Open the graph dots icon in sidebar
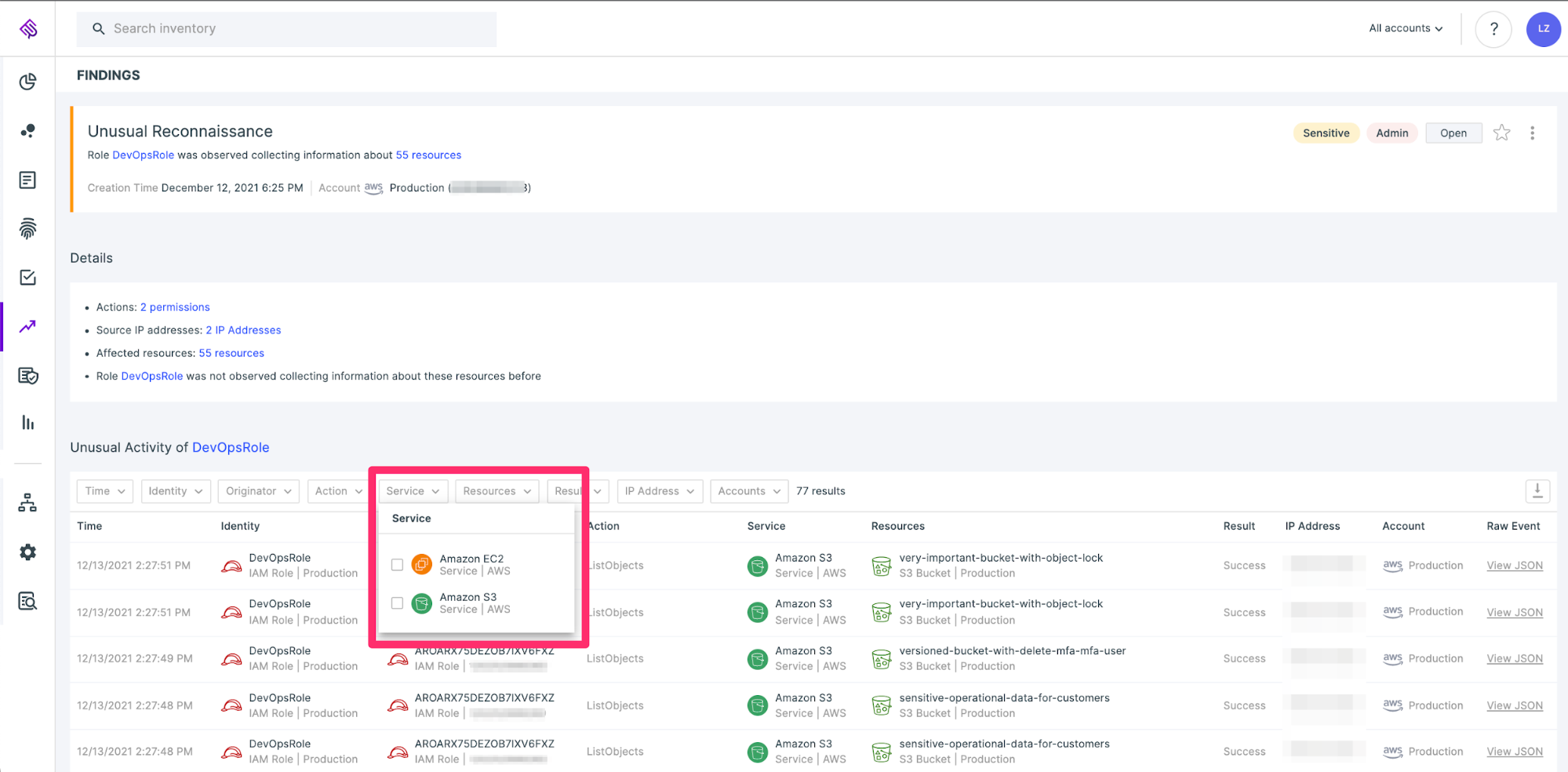 pos(27,130)
